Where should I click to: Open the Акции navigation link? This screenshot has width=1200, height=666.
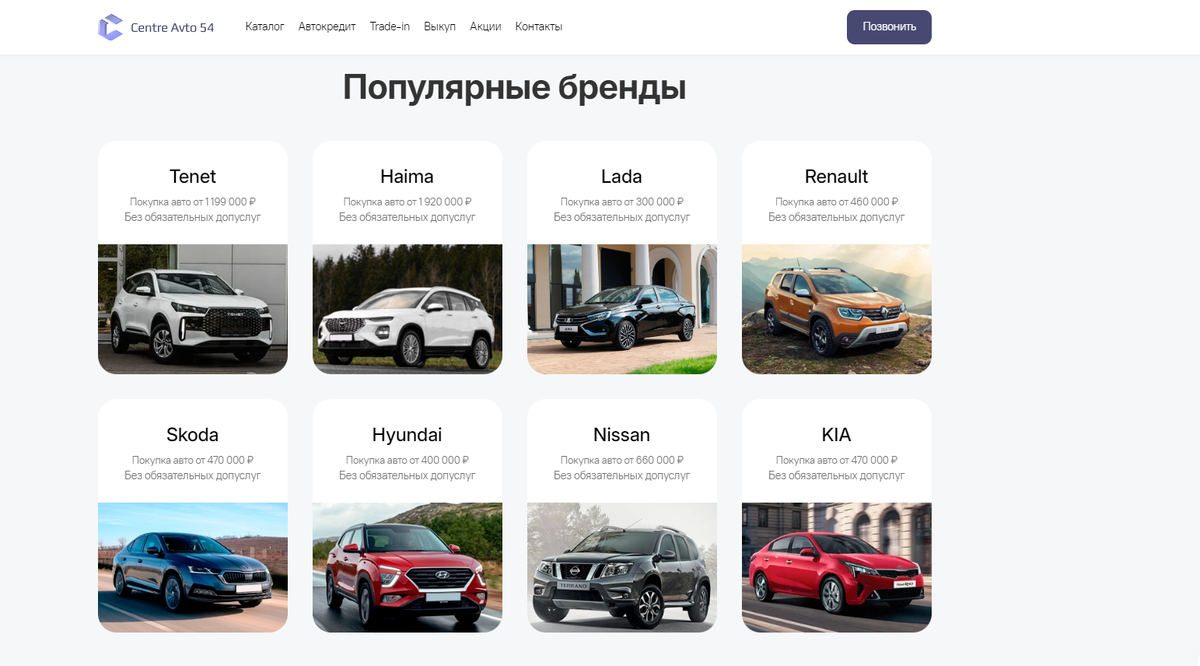point(486,27)
